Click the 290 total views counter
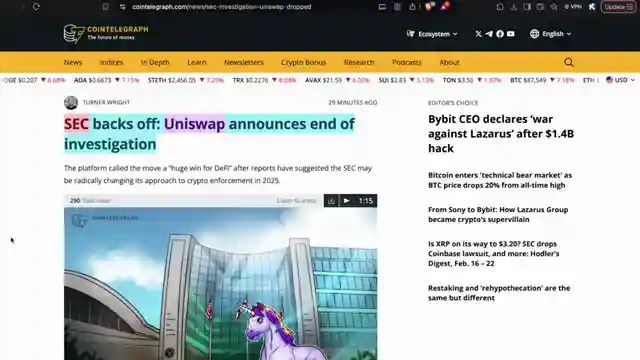This screenshot has width=640, height=360. [x=90, y=200]
